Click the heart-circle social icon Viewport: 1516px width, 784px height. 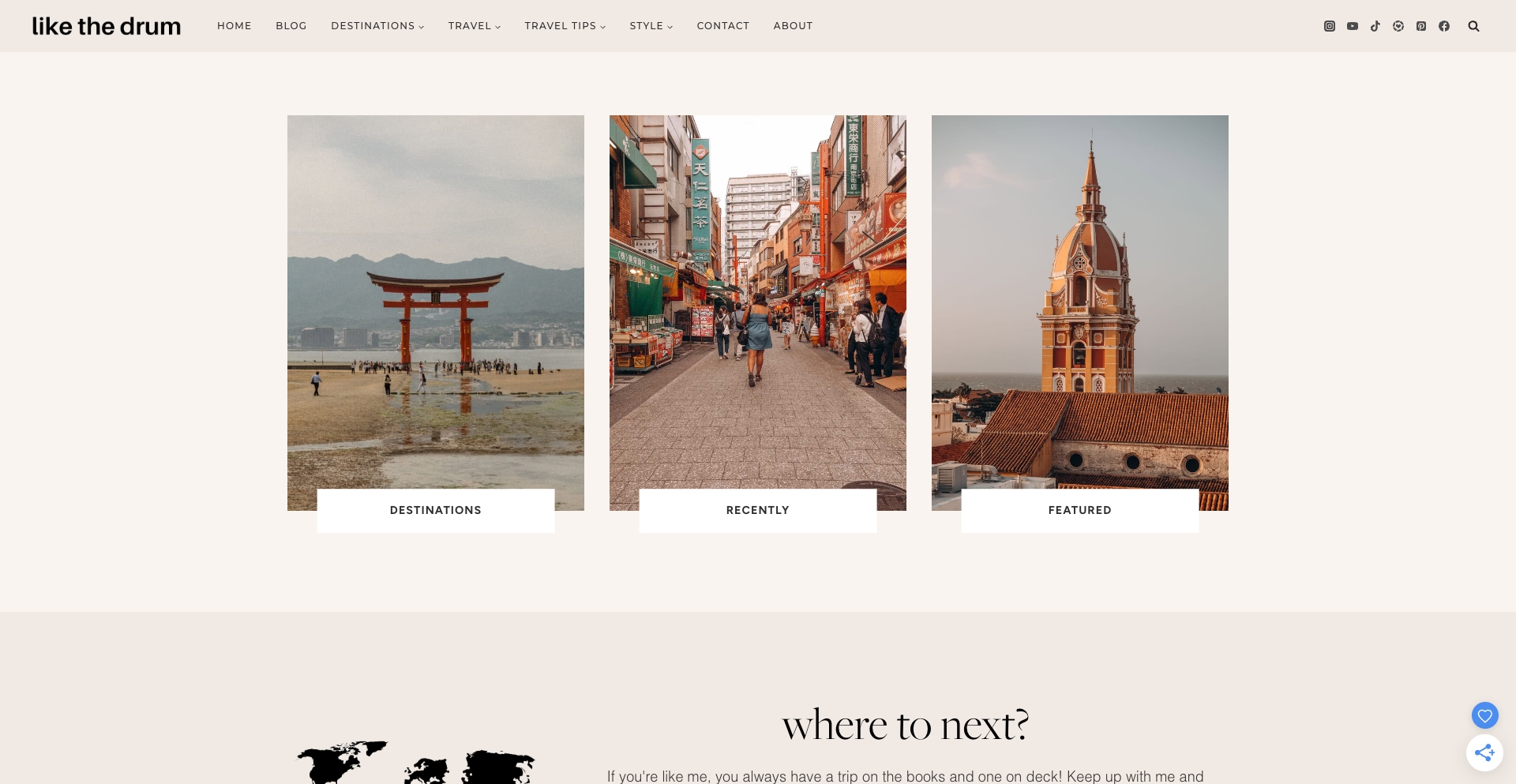[x=1398, y=25]
